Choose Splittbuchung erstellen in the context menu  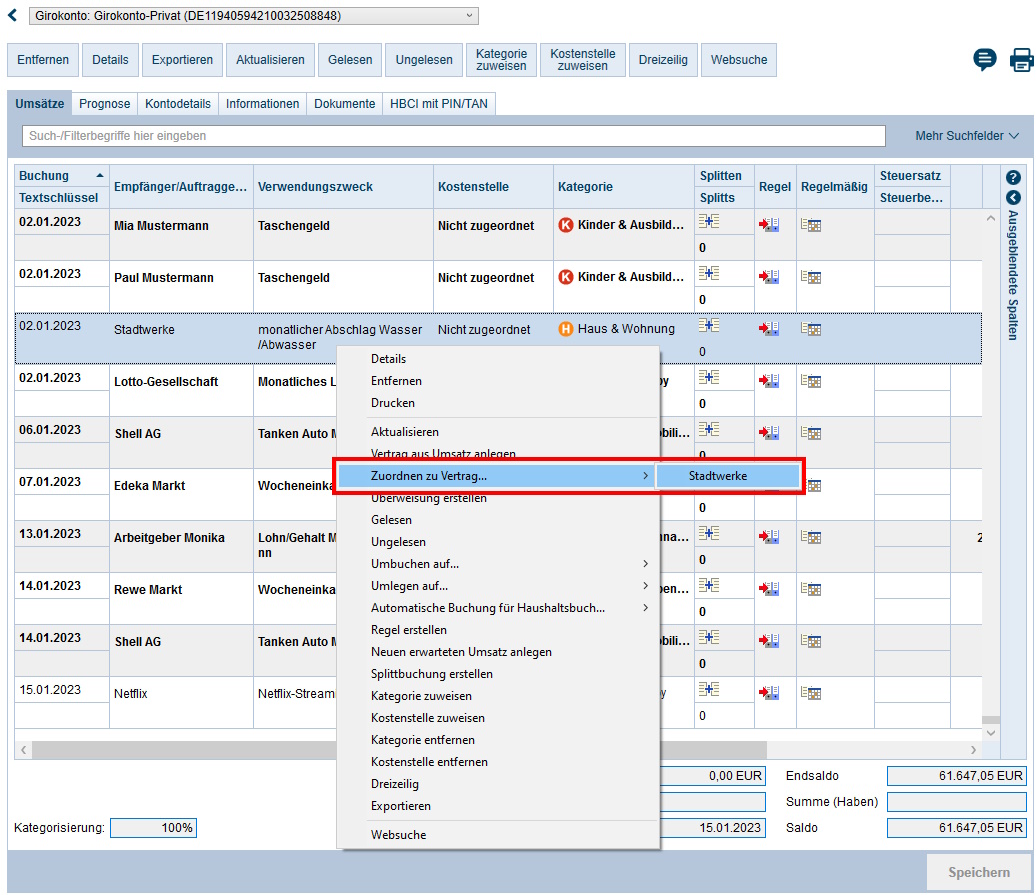(498, 674)
